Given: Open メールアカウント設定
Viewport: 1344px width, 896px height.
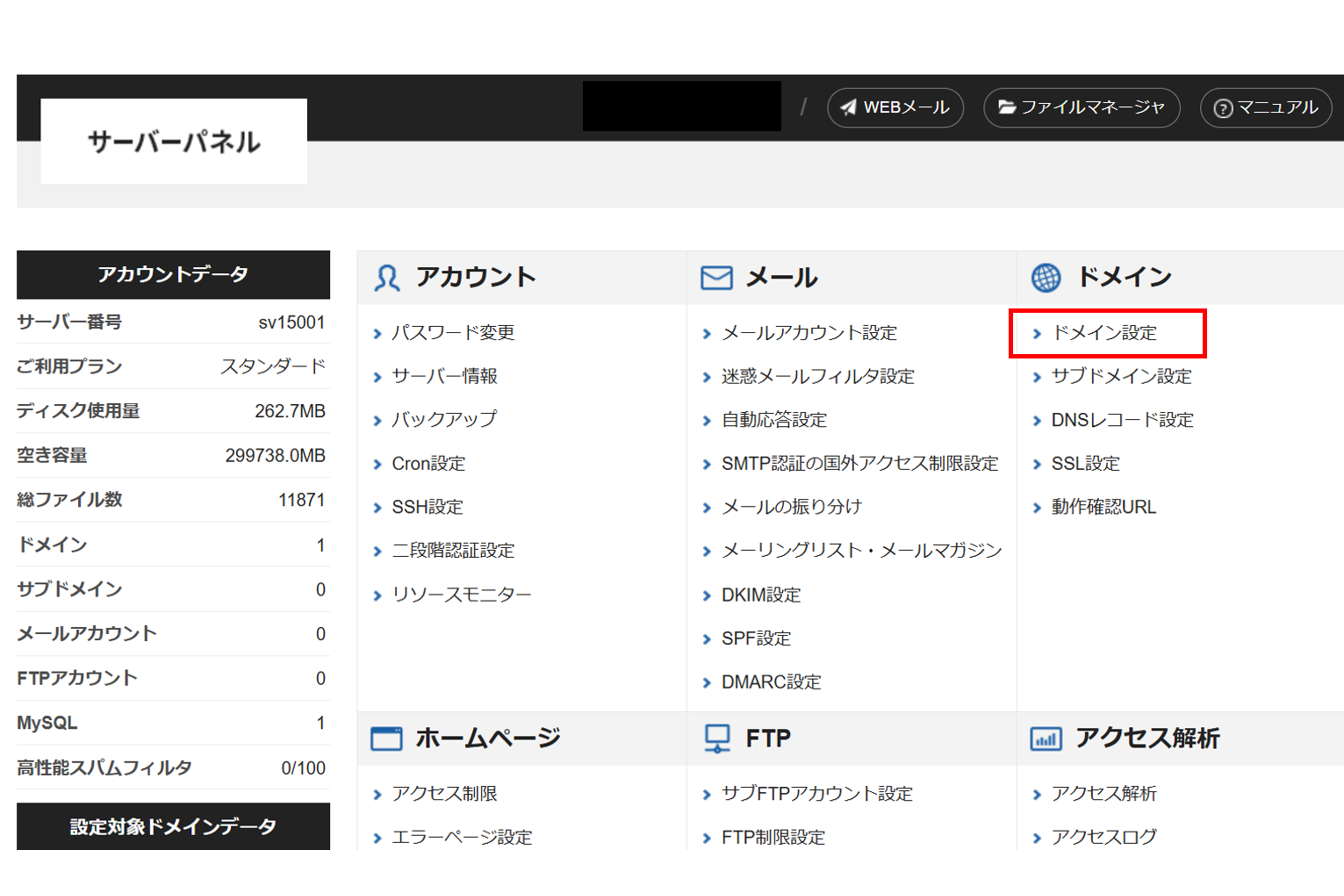Looking at the screenshot, I should pos(809,333).
